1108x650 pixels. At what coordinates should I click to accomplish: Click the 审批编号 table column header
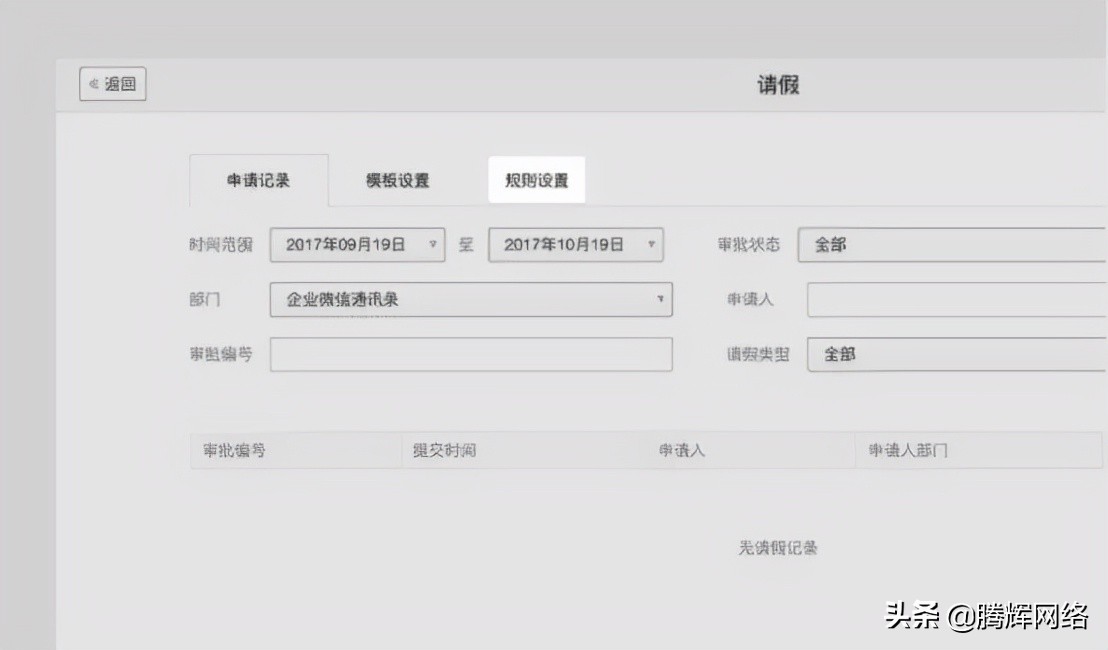point(237,450)
